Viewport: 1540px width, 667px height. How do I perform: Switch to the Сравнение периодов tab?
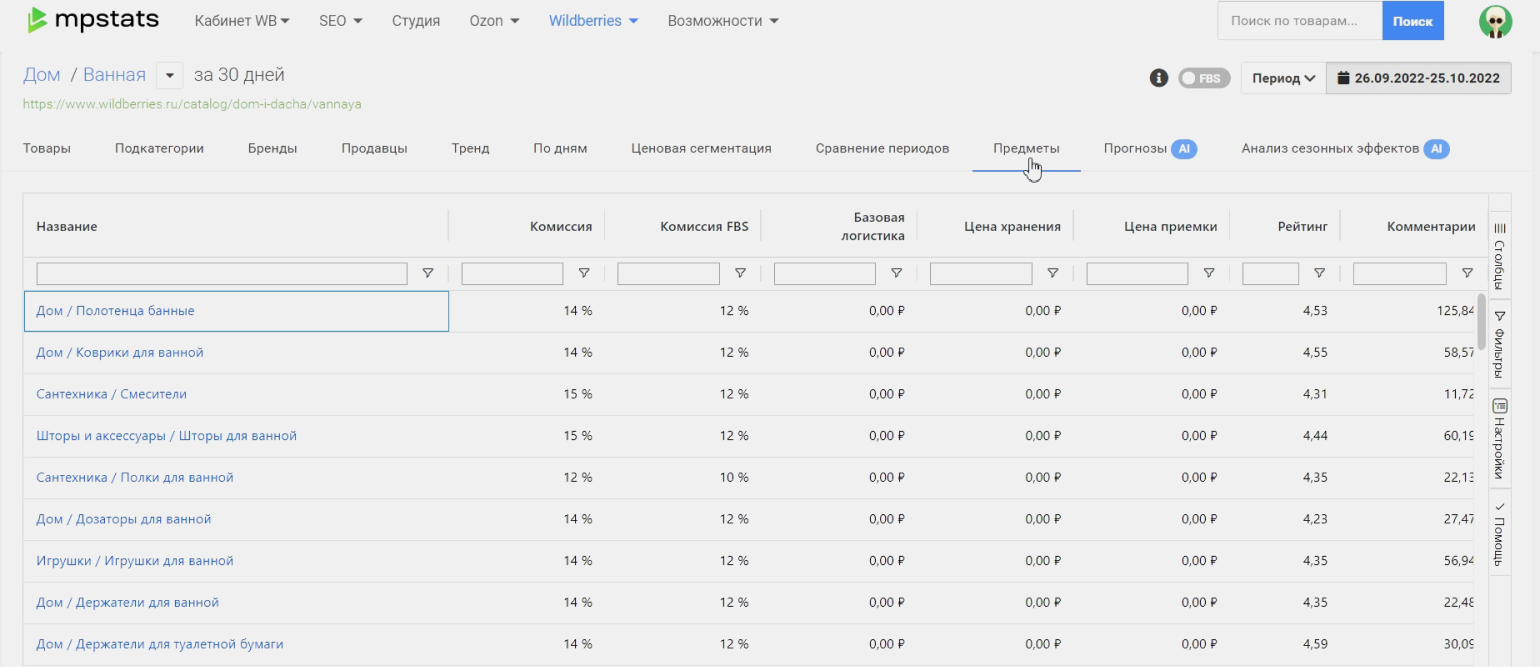click(882, 149)
